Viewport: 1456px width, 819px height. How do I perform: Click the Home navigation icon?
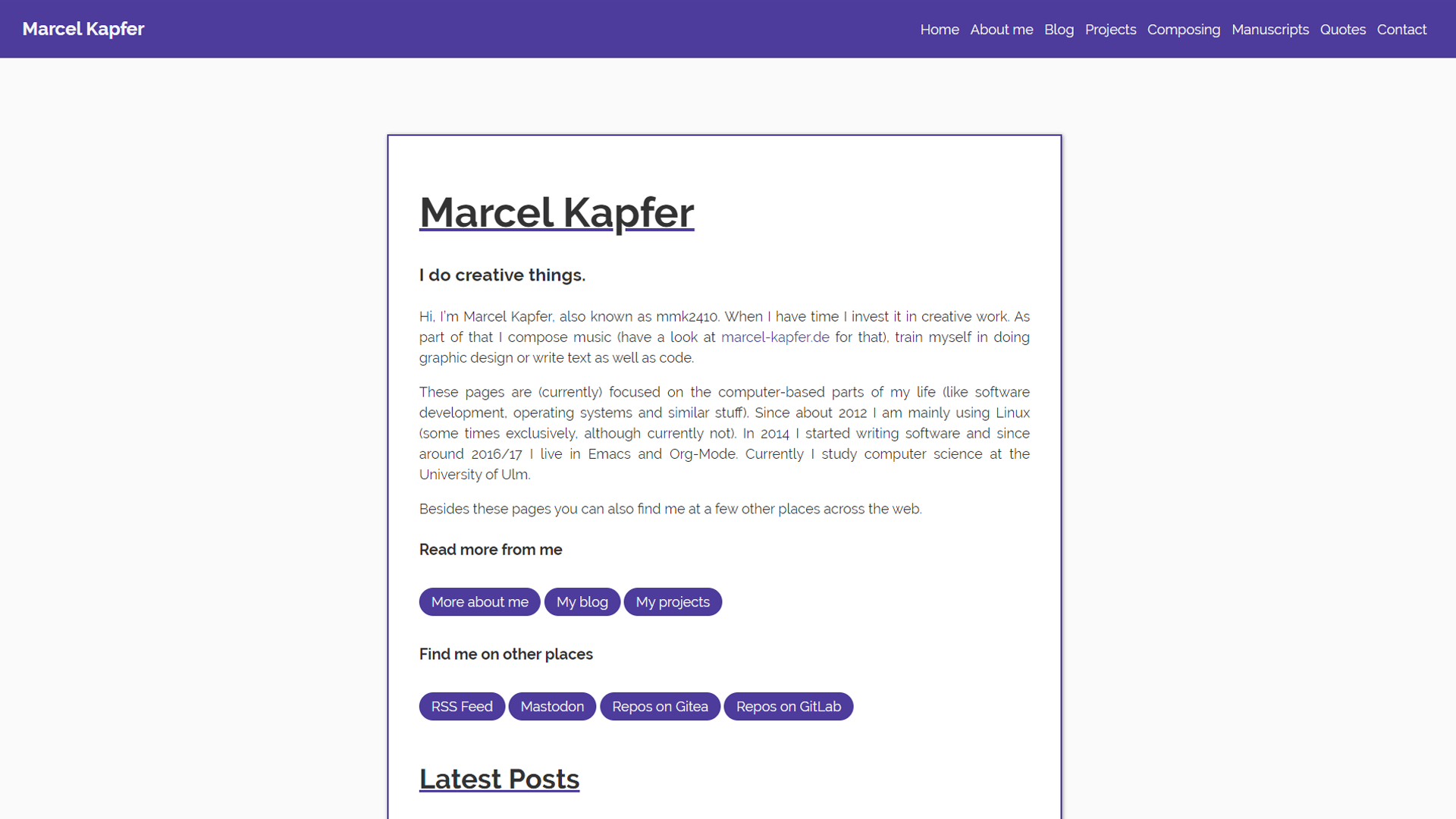[939, 28]
